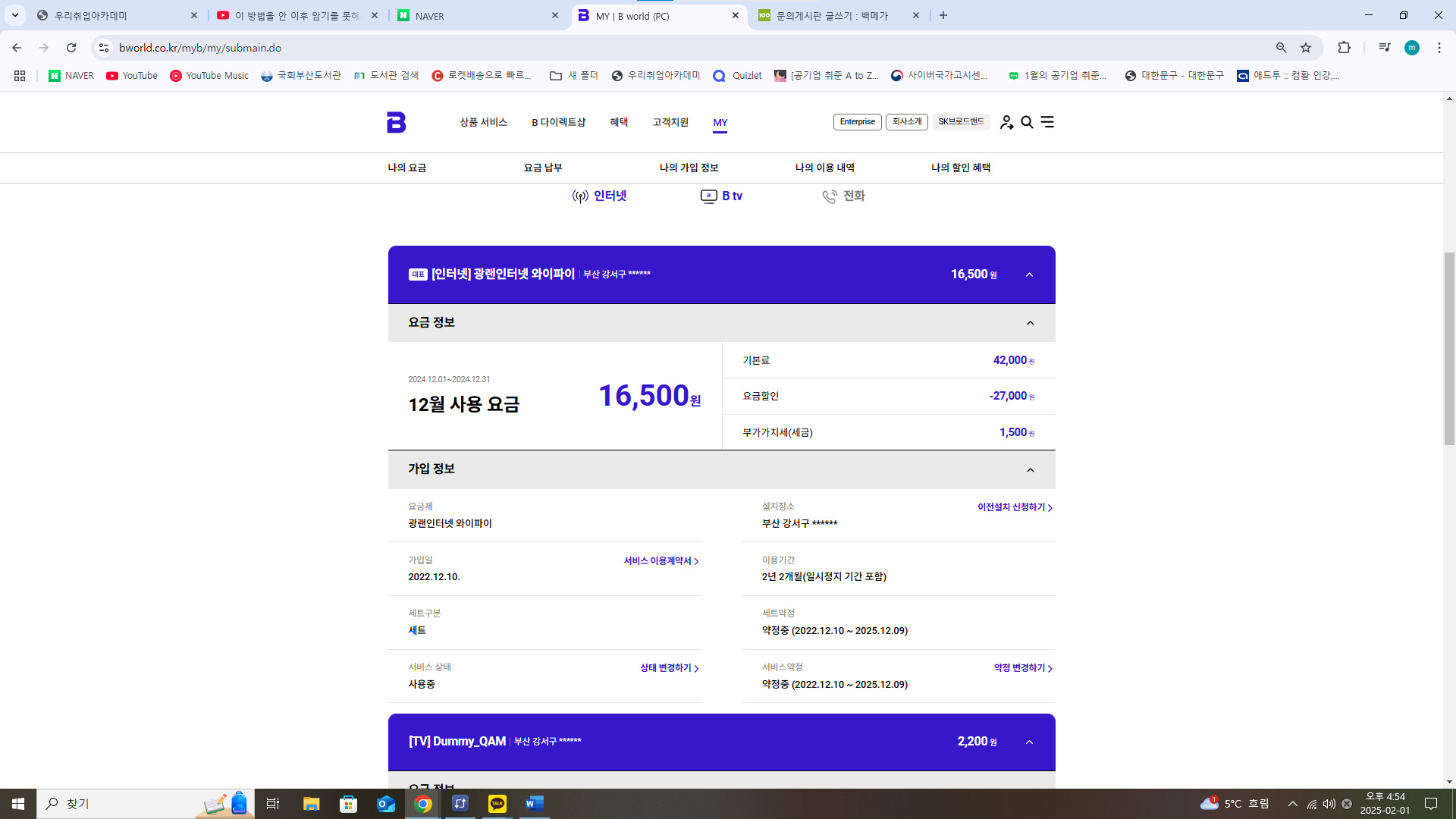
Task: Click the Enterprise button
Action: click(x=857, y=122)
